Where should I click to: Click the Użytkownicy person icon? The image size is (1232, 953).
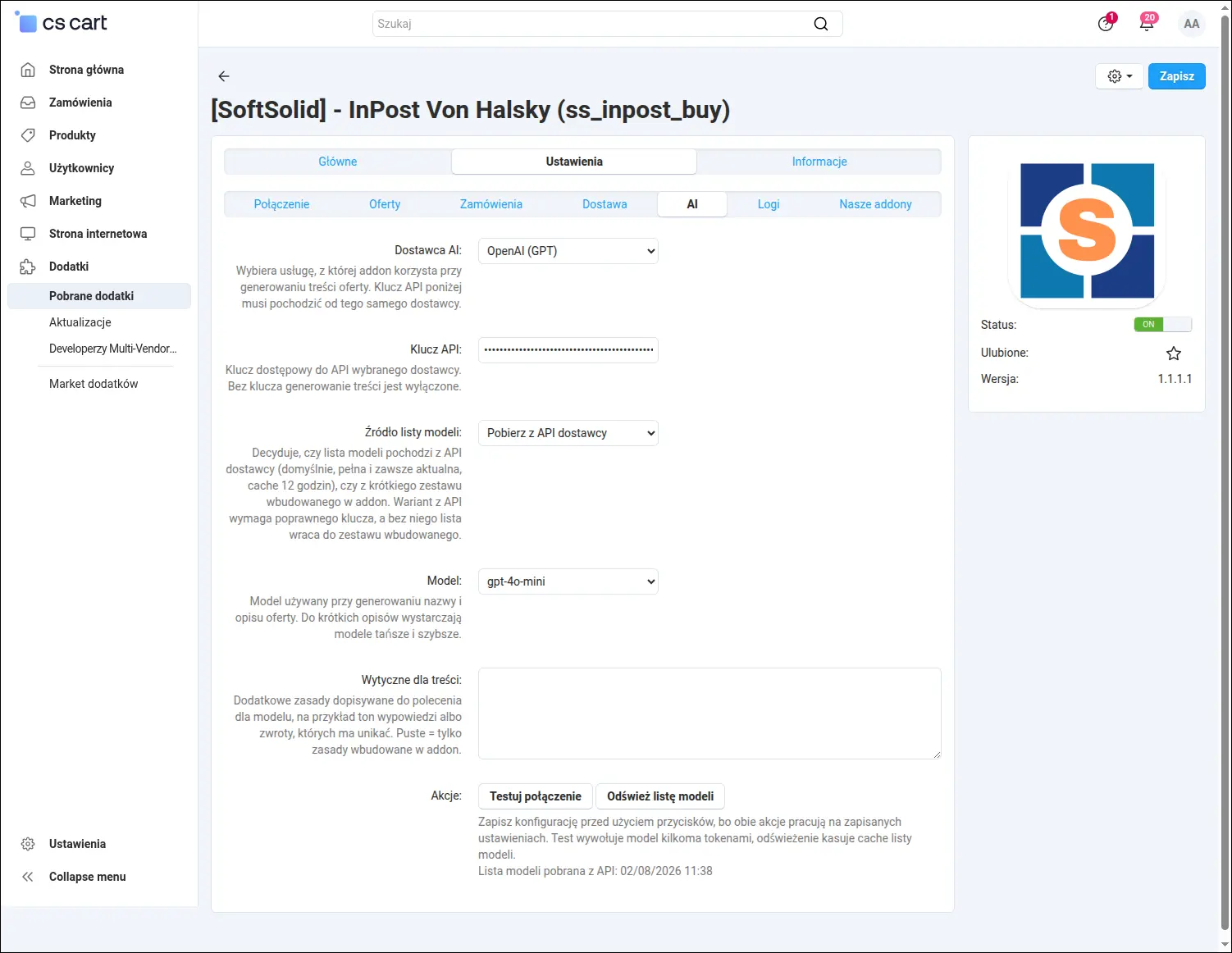pyautogui.click(x=28, y=168)
